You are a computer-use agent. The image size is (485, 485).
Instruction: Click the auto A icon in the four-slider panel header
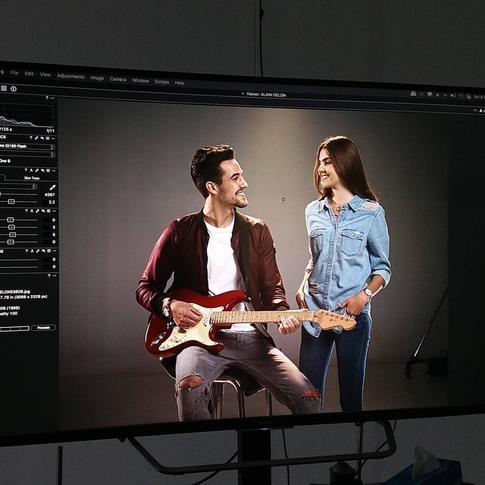[x=32, y=211]
